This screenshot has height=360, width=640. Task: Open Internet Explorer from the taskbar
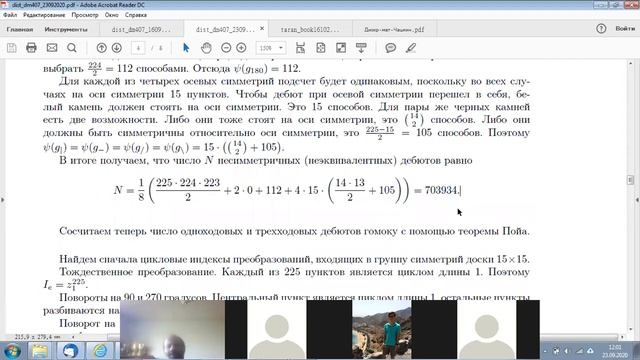(x=100, y=351)
